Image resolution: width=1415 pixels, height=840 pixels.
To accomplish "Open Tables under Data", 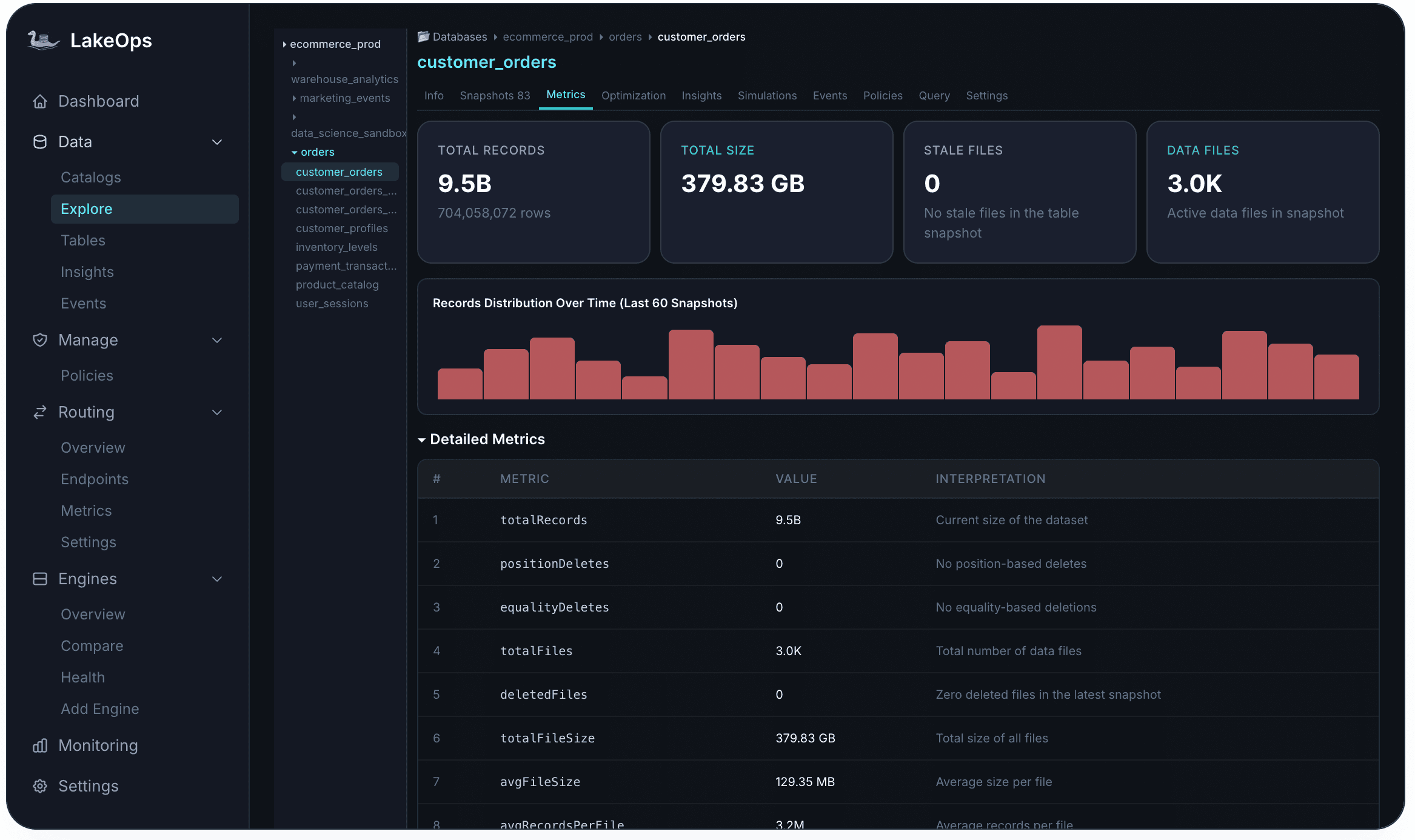I will pos(83,241).
